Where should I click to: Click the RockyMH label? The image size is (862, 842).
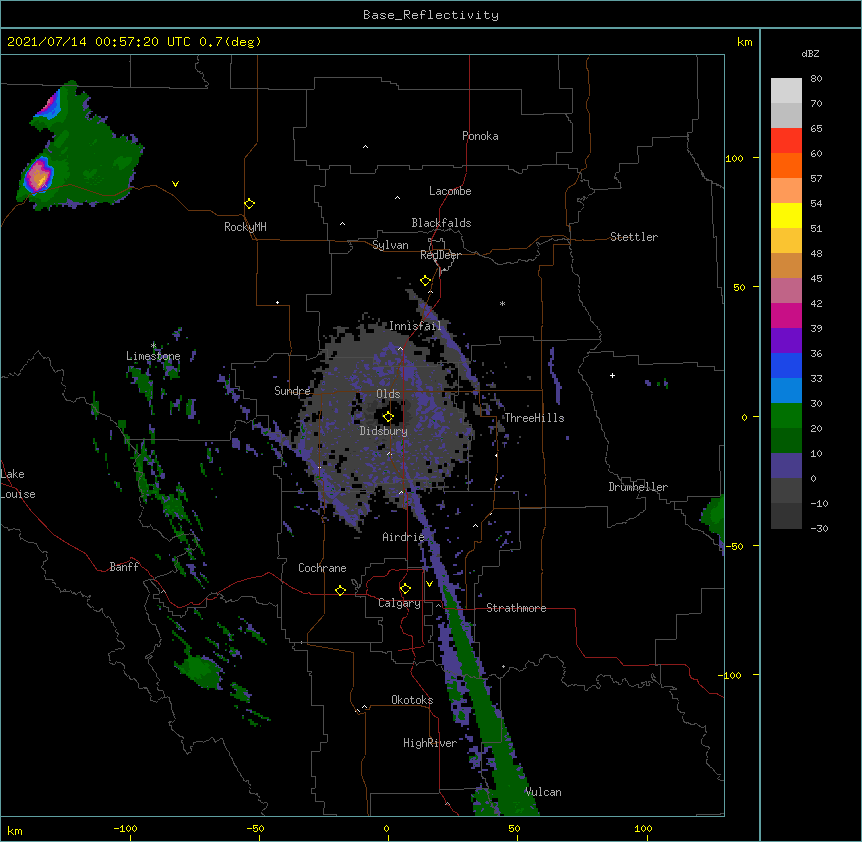pyautogui.click(x=245, y=227)
